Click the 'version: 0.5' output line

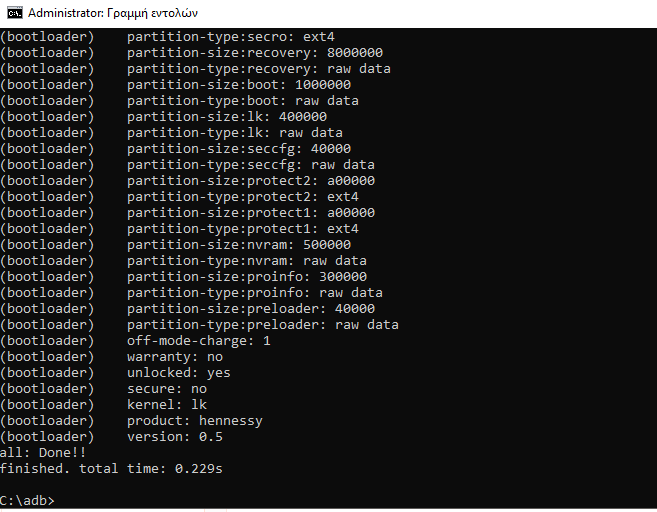(x=174, y=436)
